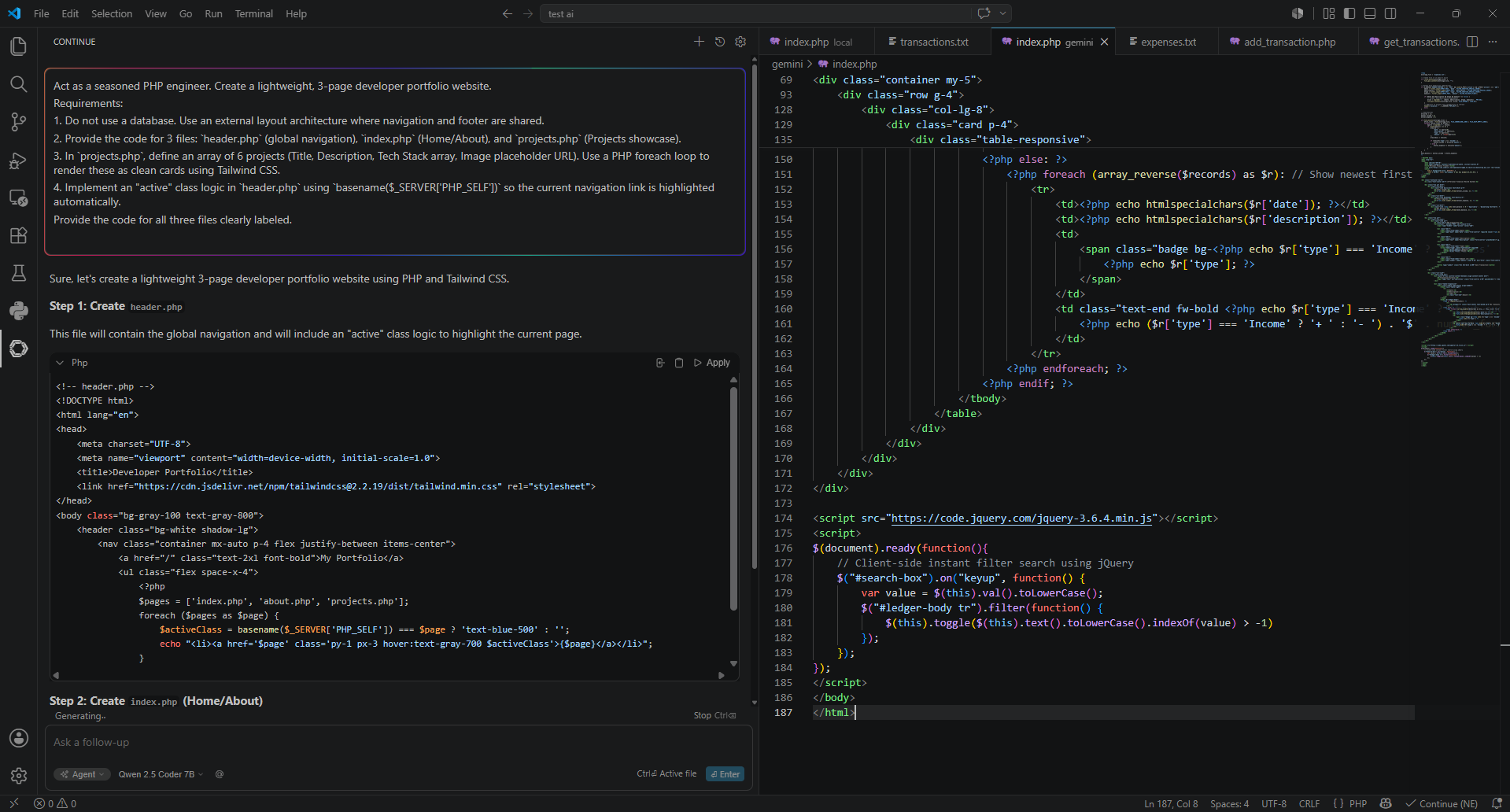Go forward in navigation history
Image resolution: width=1510 pixels, height=812 pixels.
point(528,13)
